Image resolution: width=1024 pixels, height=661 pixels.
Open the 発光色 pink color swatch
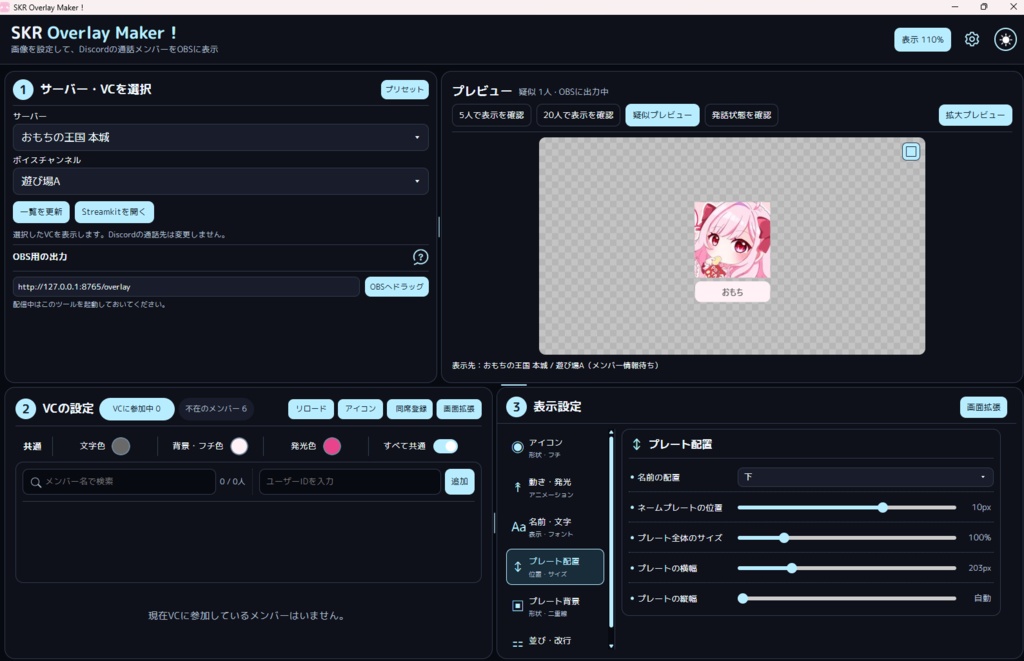click(332, 446)
